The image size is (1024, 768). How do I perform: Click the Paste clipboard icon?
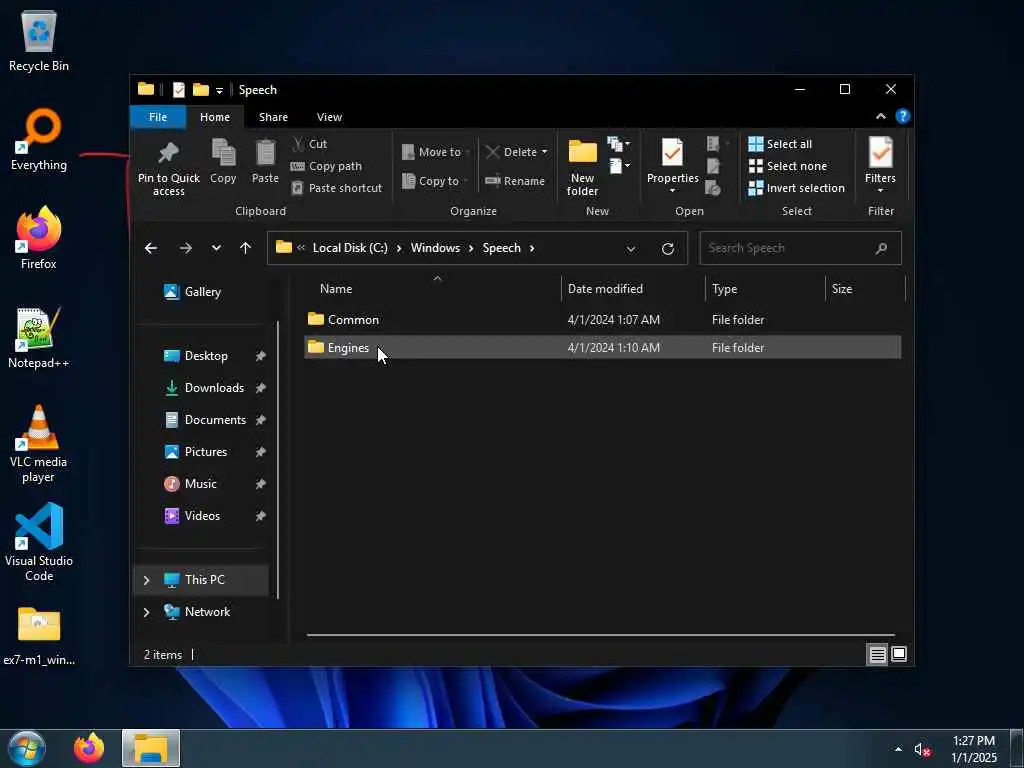pos(265,152)
